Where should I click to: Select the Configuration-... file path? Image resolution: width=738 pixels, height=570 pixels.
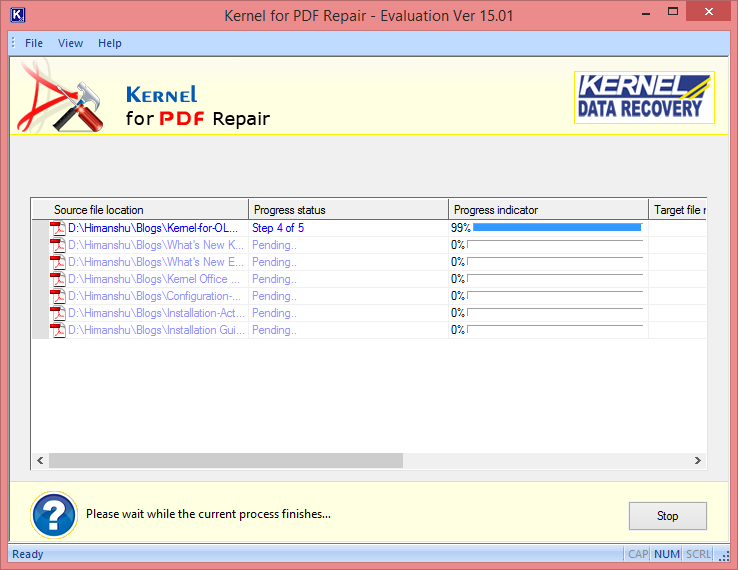pyautogui.click(x=154, y=296)
